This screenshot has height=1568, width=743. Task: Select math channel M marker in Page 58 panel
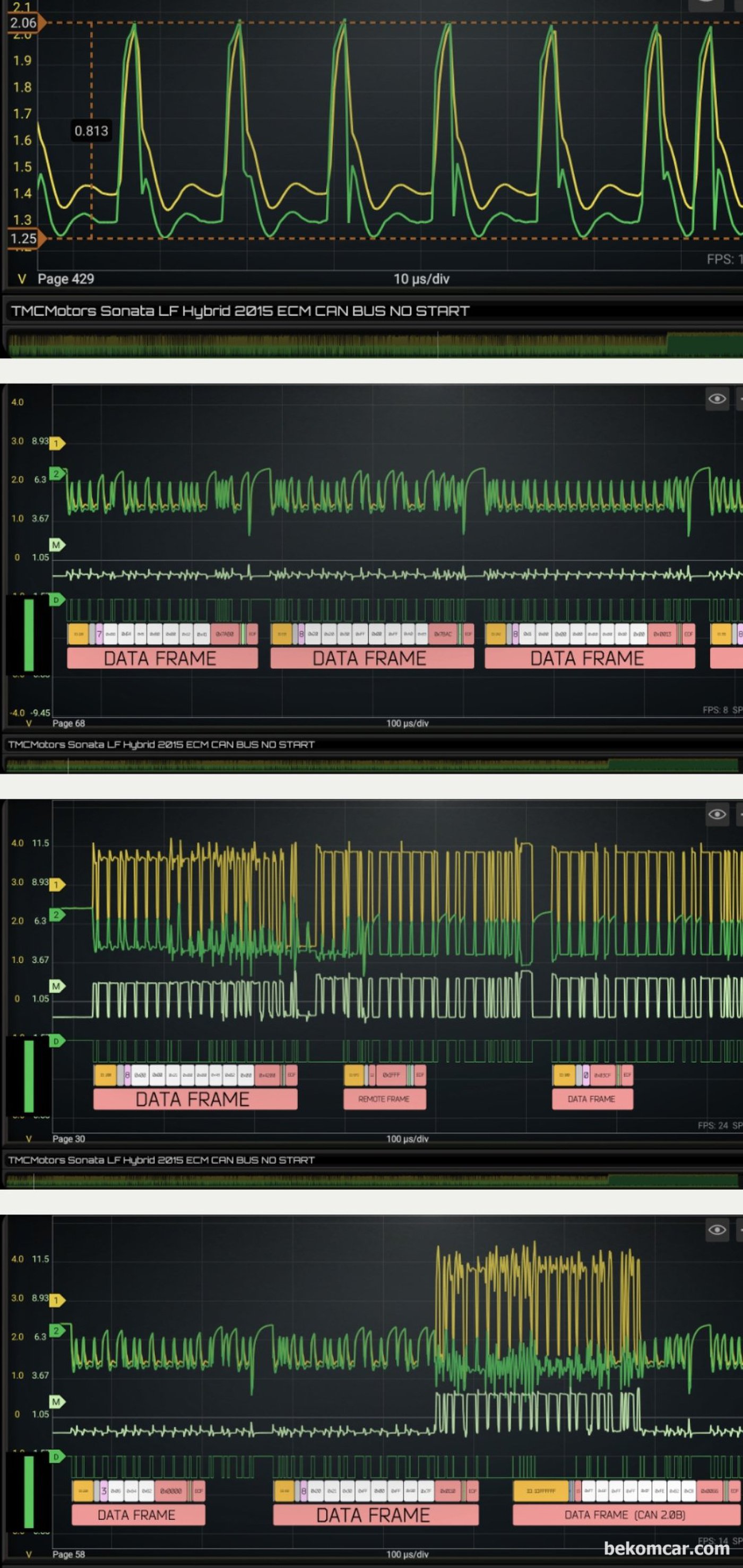click(57, 1403)
